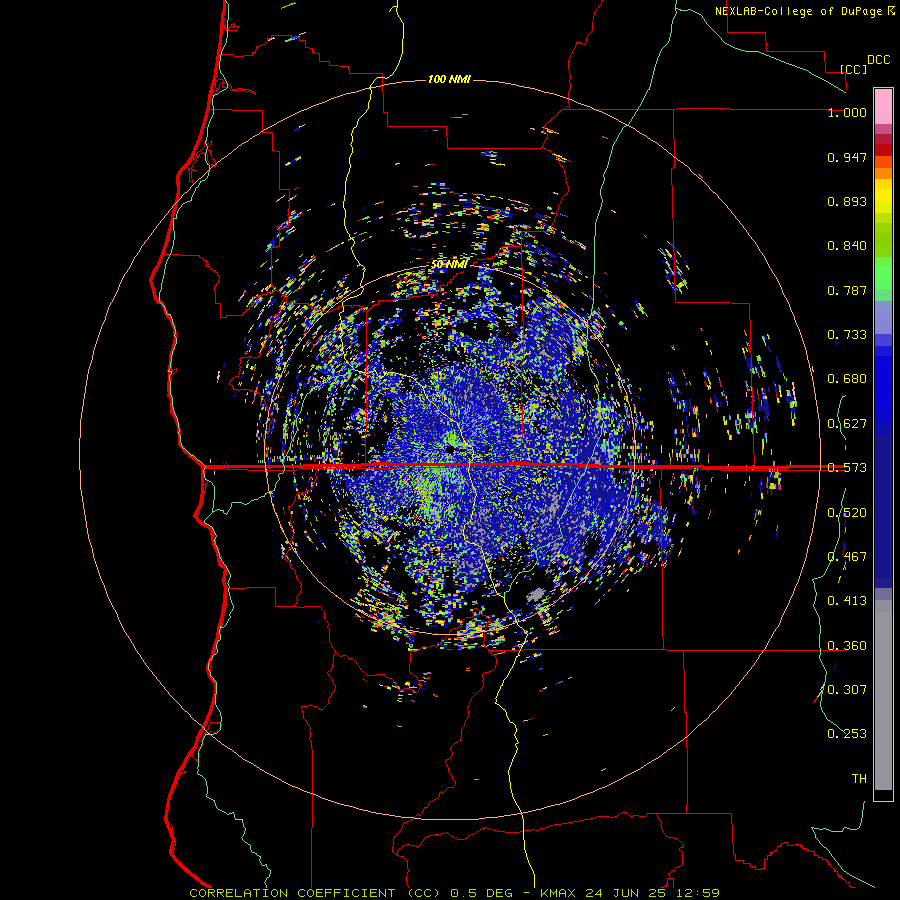Viewport: 900px width, 900px height.
Task: Click the radar site at map center
Action: 452,448
